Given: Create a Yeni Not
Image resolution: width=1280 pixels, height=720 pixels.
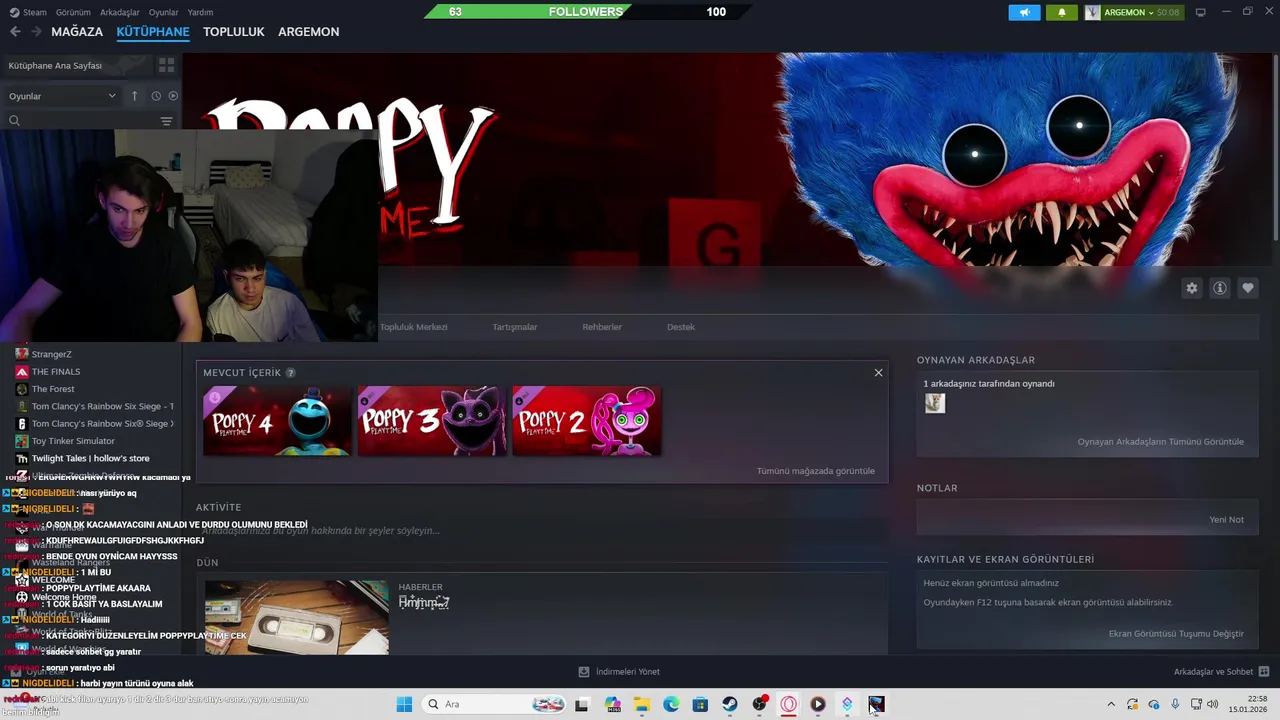Looking at the screenshot, I should (x=1226, y=520).
